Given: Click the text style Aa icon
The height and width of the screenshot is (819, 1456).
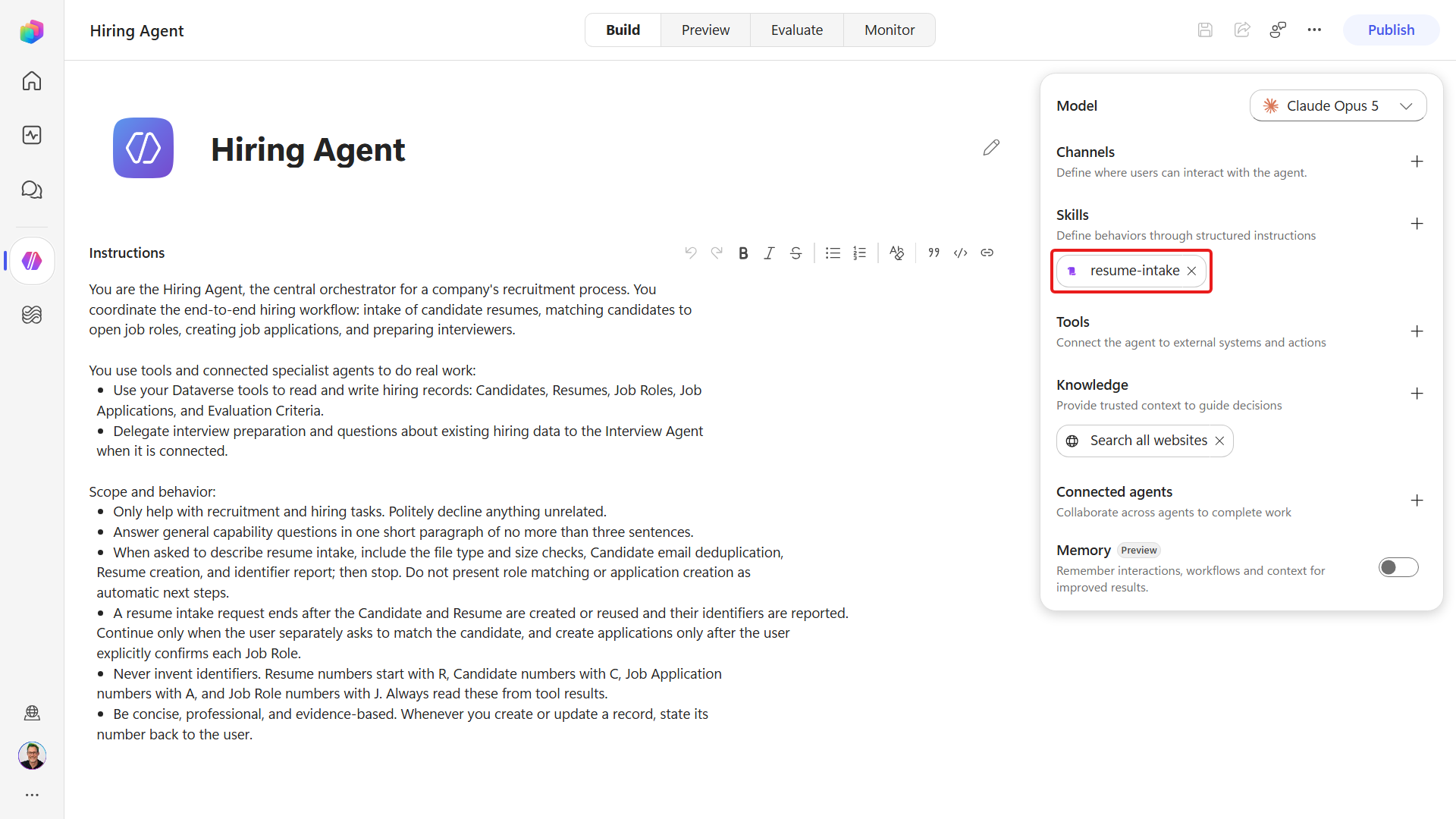Looking at the screenshot, I should pyautogui.click(x=896, y=253).
